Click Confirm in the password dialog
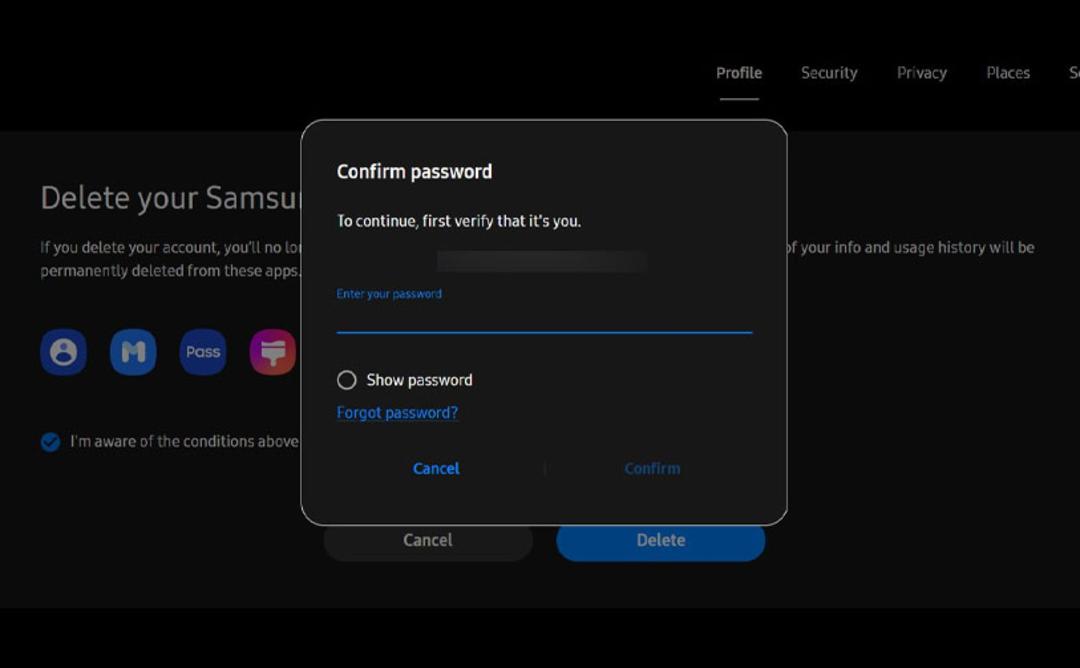The height and width of the screenshot is (668, 1080). pos(652,468)
